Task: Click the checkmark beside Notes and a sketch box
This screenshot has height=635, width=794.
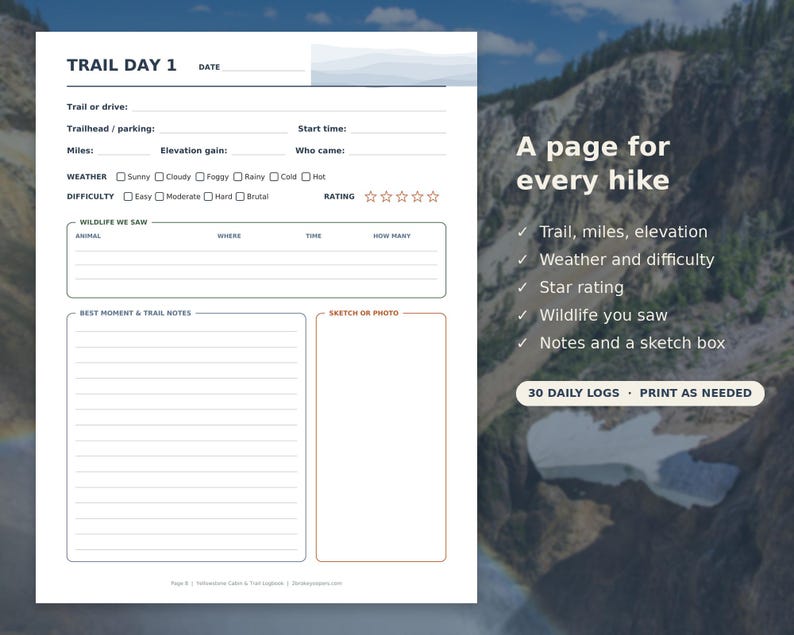Action: [x=523, y=343]
